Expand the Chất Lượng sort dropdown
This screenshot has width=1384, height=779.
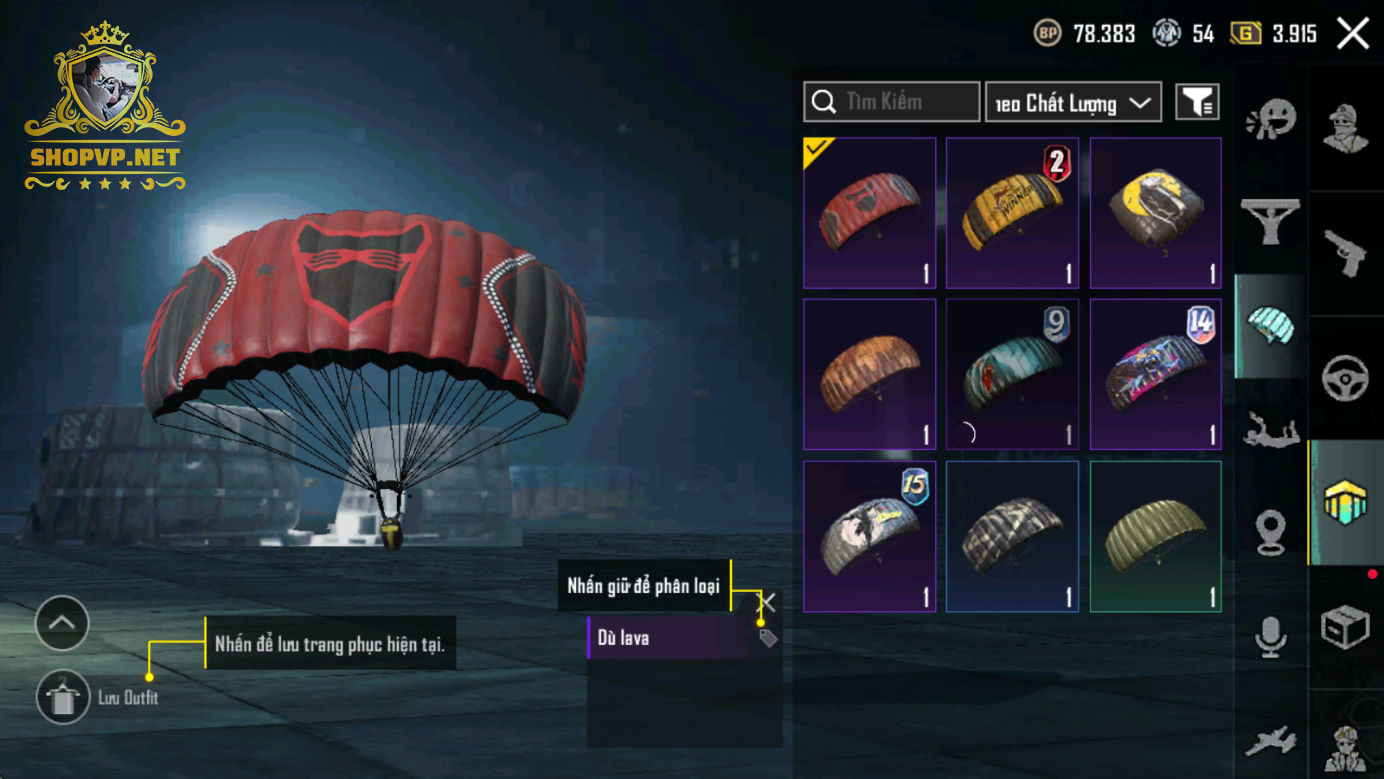pos(1073,102)
